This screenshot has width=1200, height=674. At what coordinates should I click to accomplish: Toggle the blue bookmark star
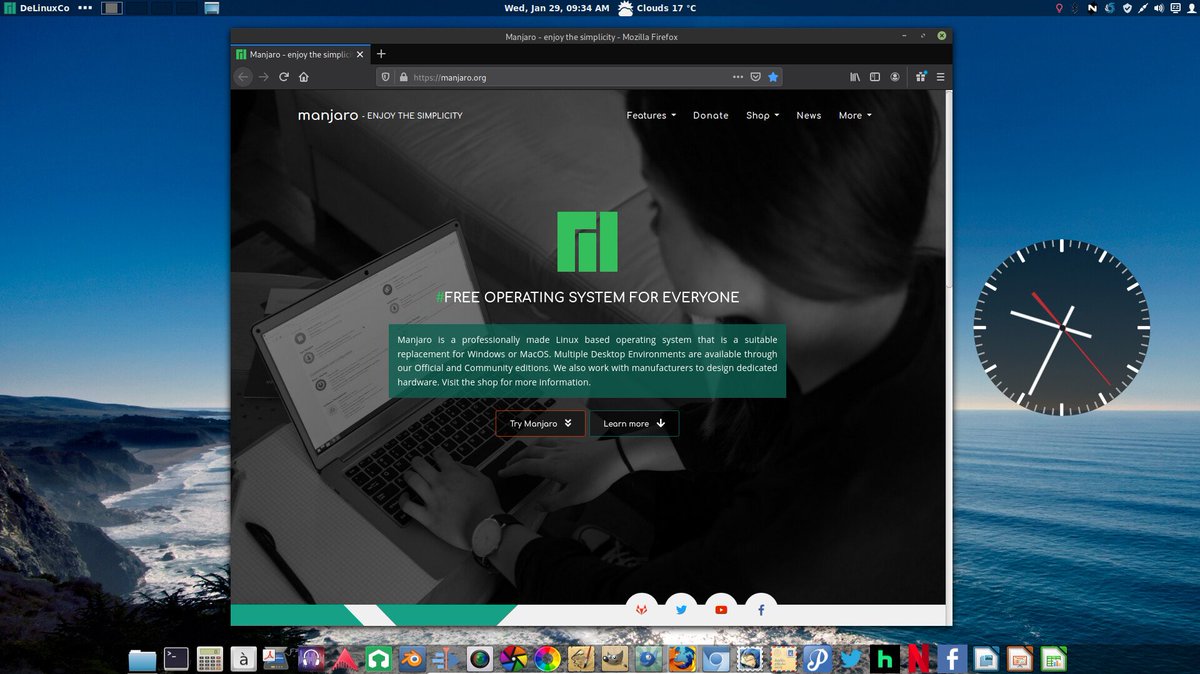click(773, 77)
